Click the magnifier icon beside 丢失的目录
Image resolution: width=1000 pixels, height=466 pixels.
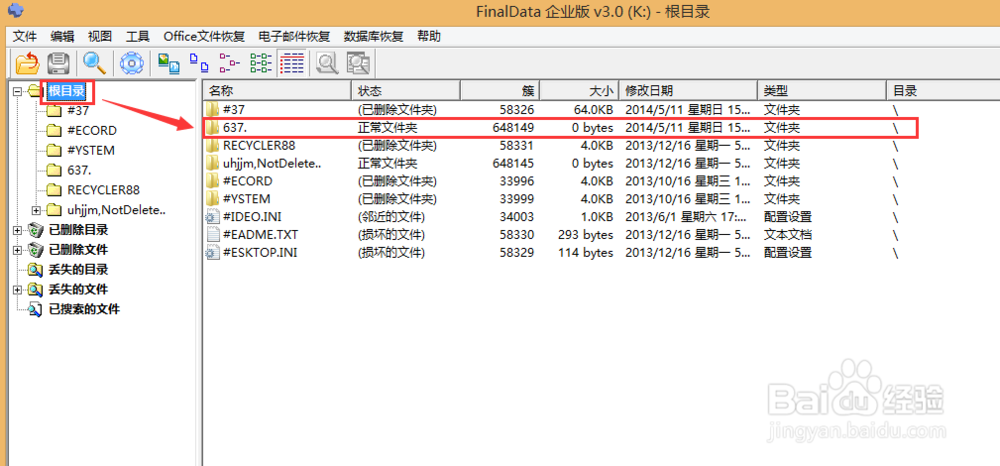(35, 270)
